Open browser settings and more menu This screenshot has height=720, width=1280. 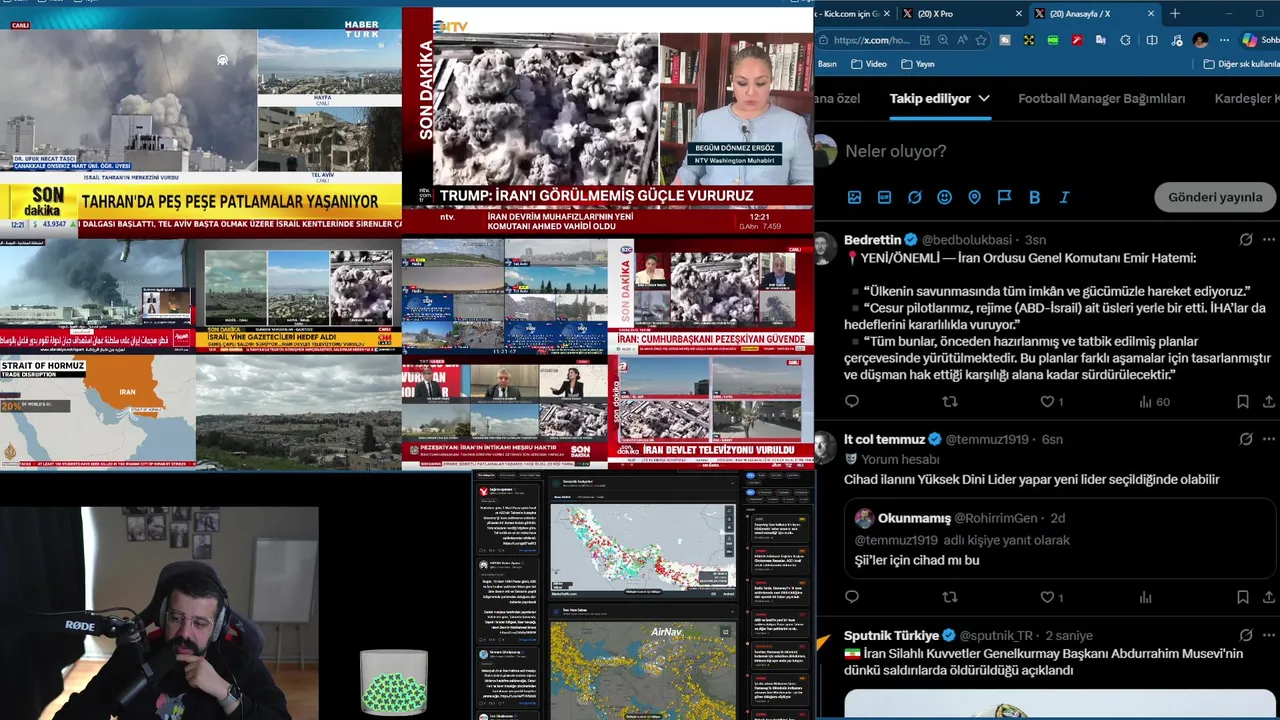coord(1224,40)
